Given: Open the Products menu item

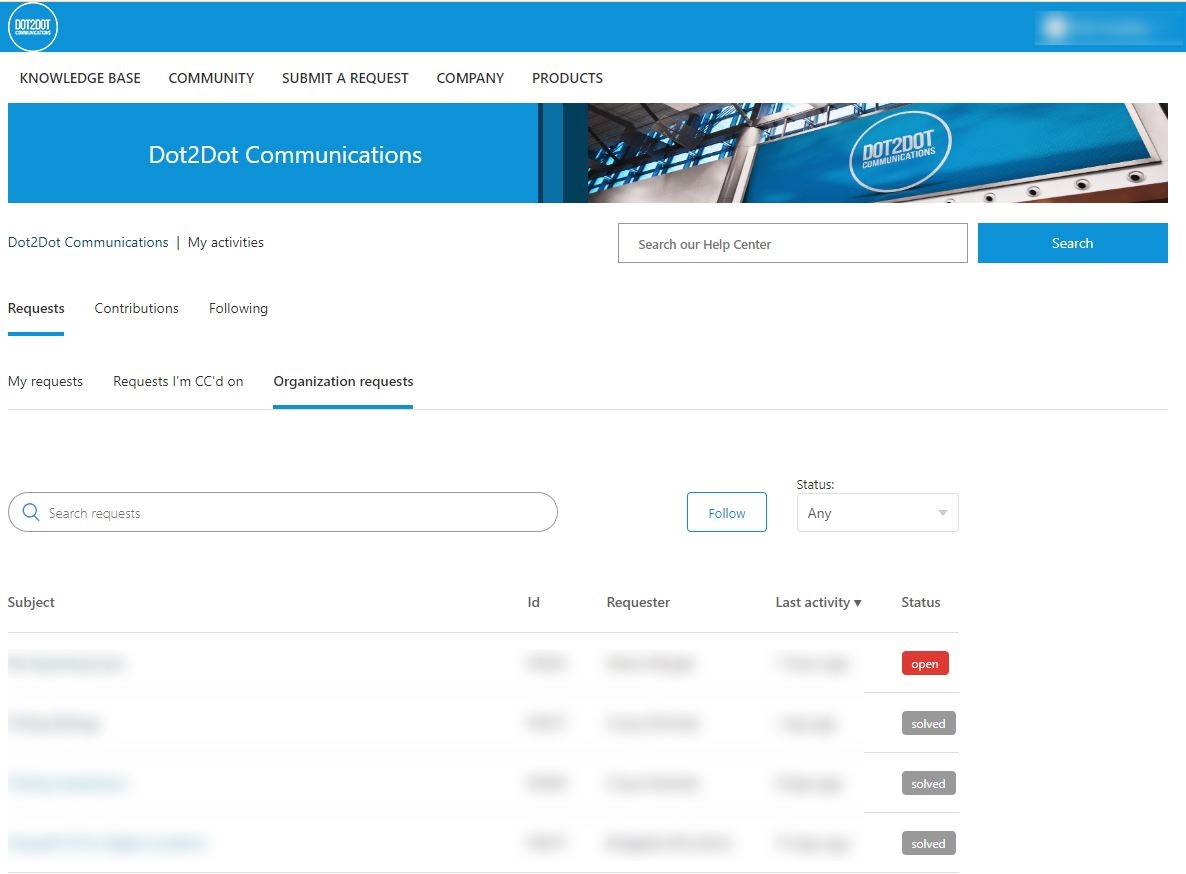Looking at the screenshot, I should (x=567, y=78).
